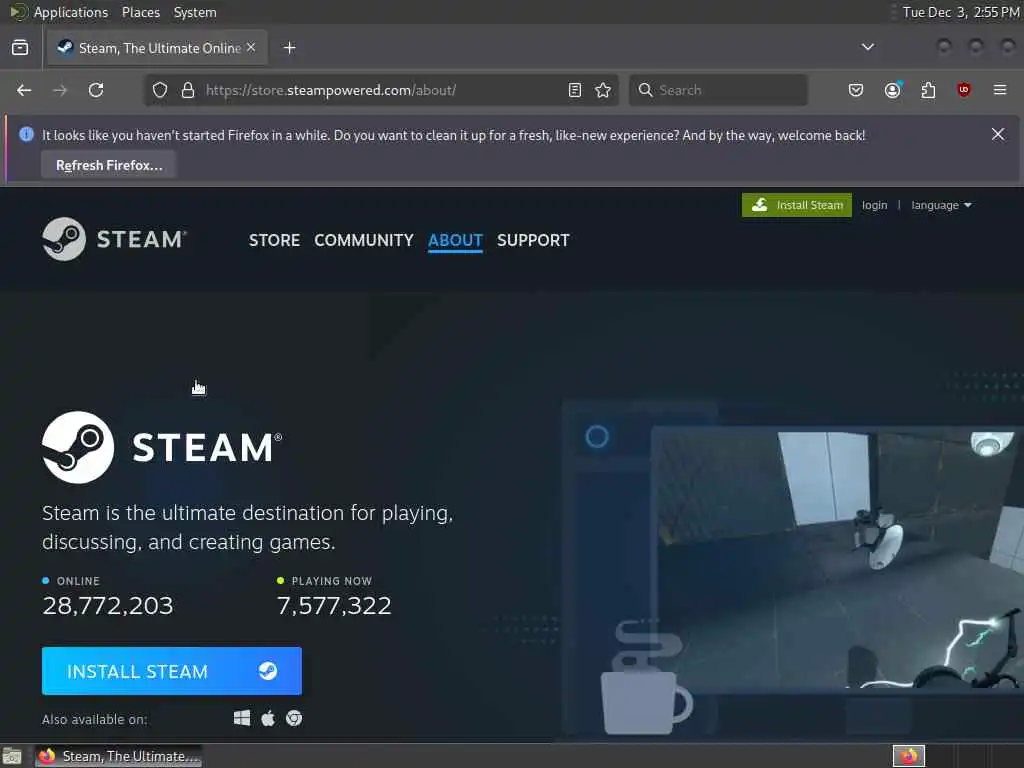Open the uBlock Origin extension icon
Image resolution: width=1024 pixels, height=768 pixels.
[964, 90]
